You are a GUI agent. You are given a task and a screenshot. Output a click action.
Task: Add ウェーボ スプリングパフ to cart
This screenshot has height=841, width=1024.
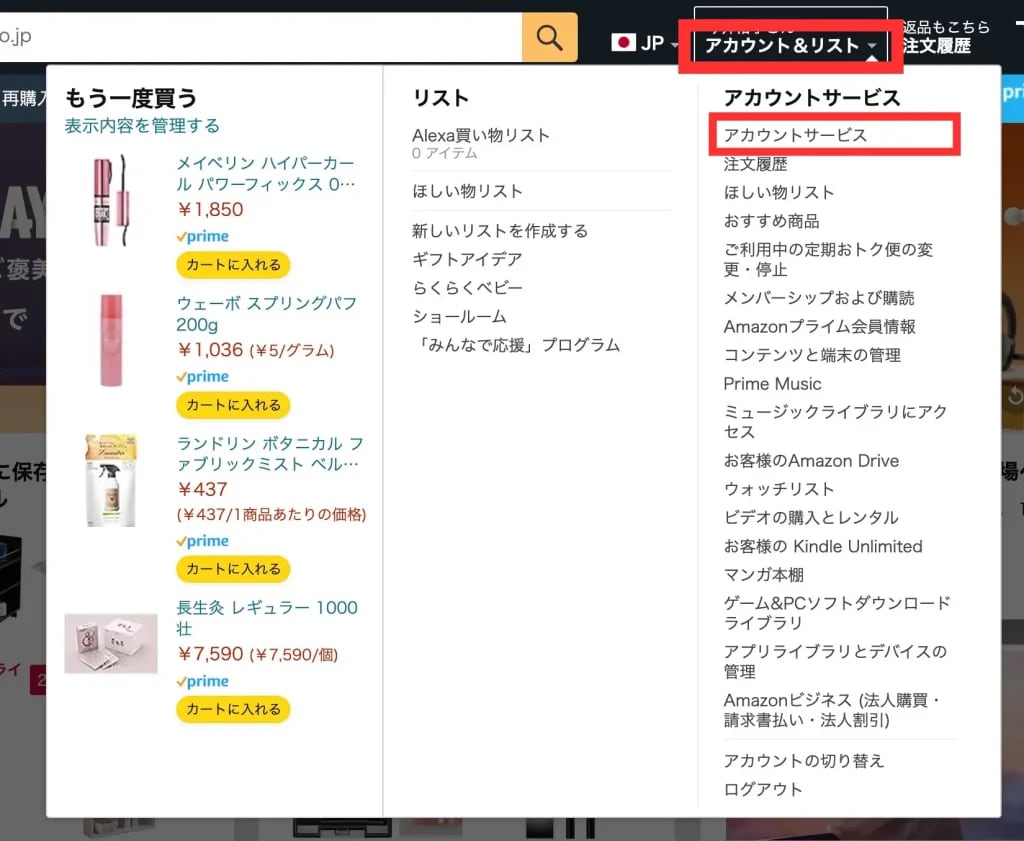(232, 406)
